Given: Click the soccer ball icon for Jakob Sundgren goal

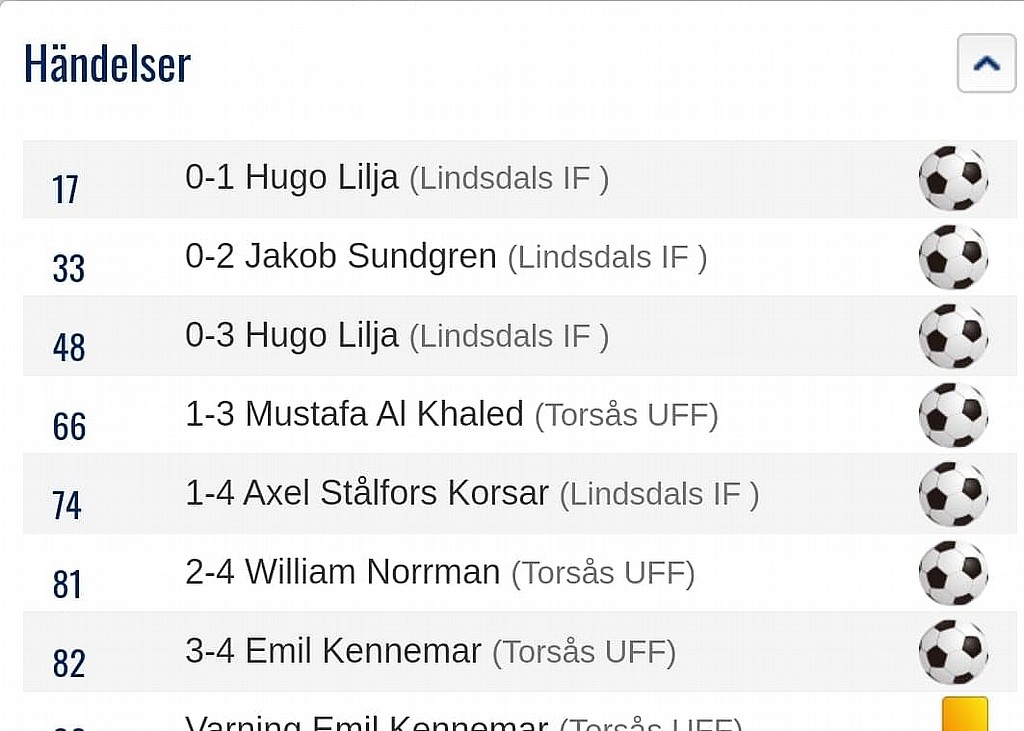Looking at the screenshot, I should click(x=953, y=257).
